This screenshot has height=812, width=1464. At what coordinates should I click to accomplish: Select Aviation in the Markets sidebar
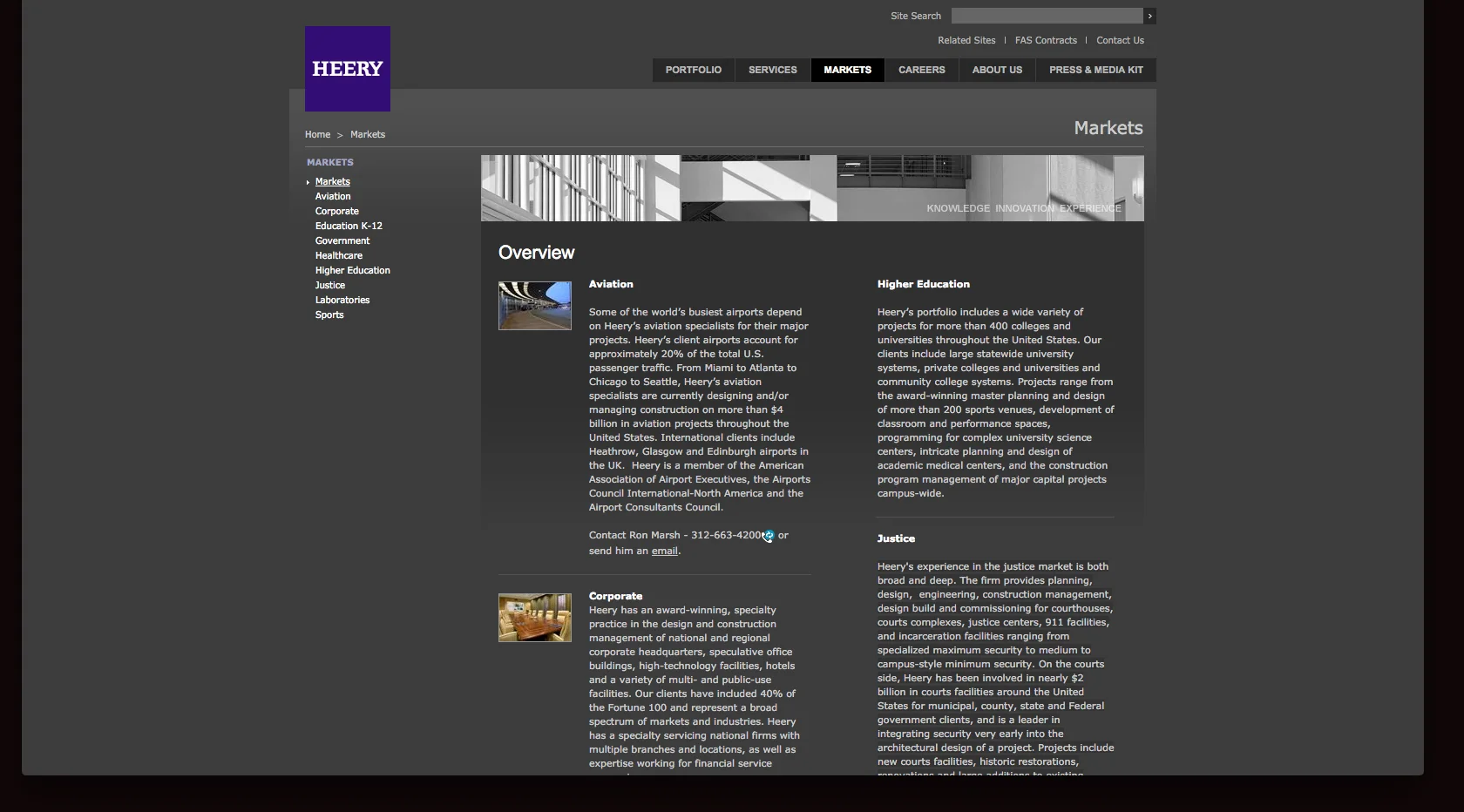[x=332, y=196]
